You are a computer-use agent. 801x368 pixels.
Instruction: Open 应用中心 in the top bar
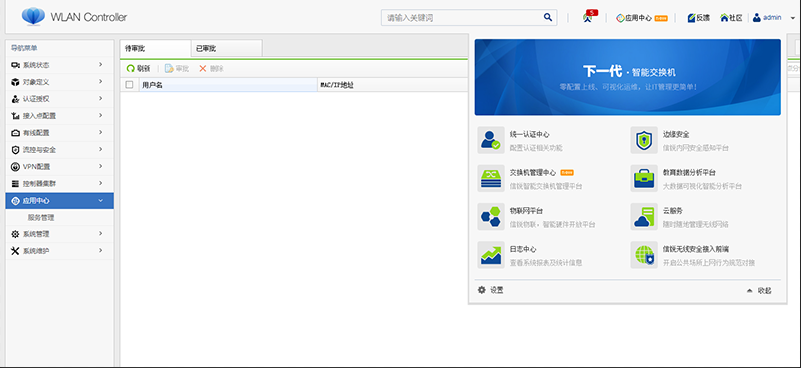tap(642, 17)
